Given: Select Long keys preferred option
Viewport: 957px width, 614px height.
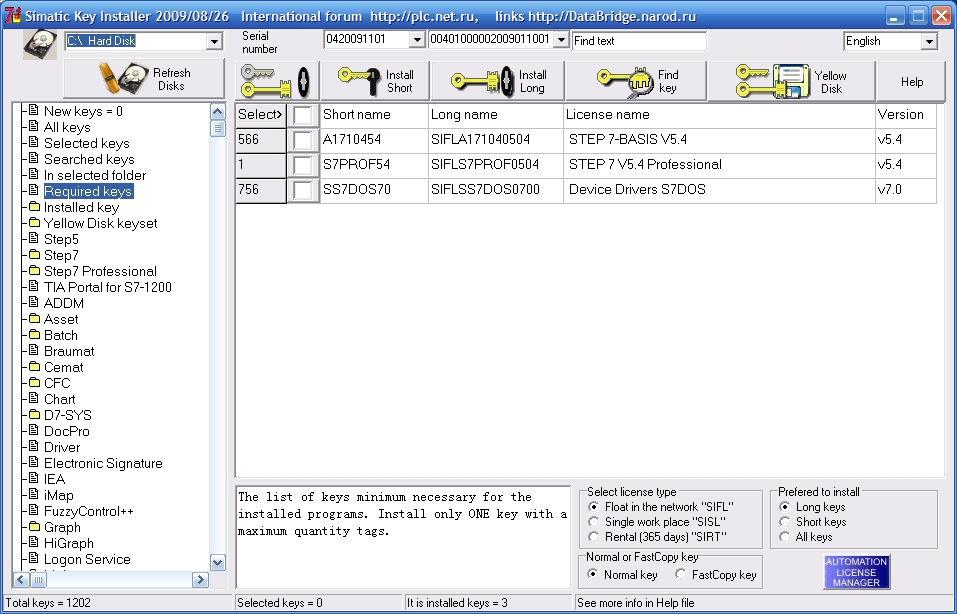Looking at the screenshot, I should 785,507.
